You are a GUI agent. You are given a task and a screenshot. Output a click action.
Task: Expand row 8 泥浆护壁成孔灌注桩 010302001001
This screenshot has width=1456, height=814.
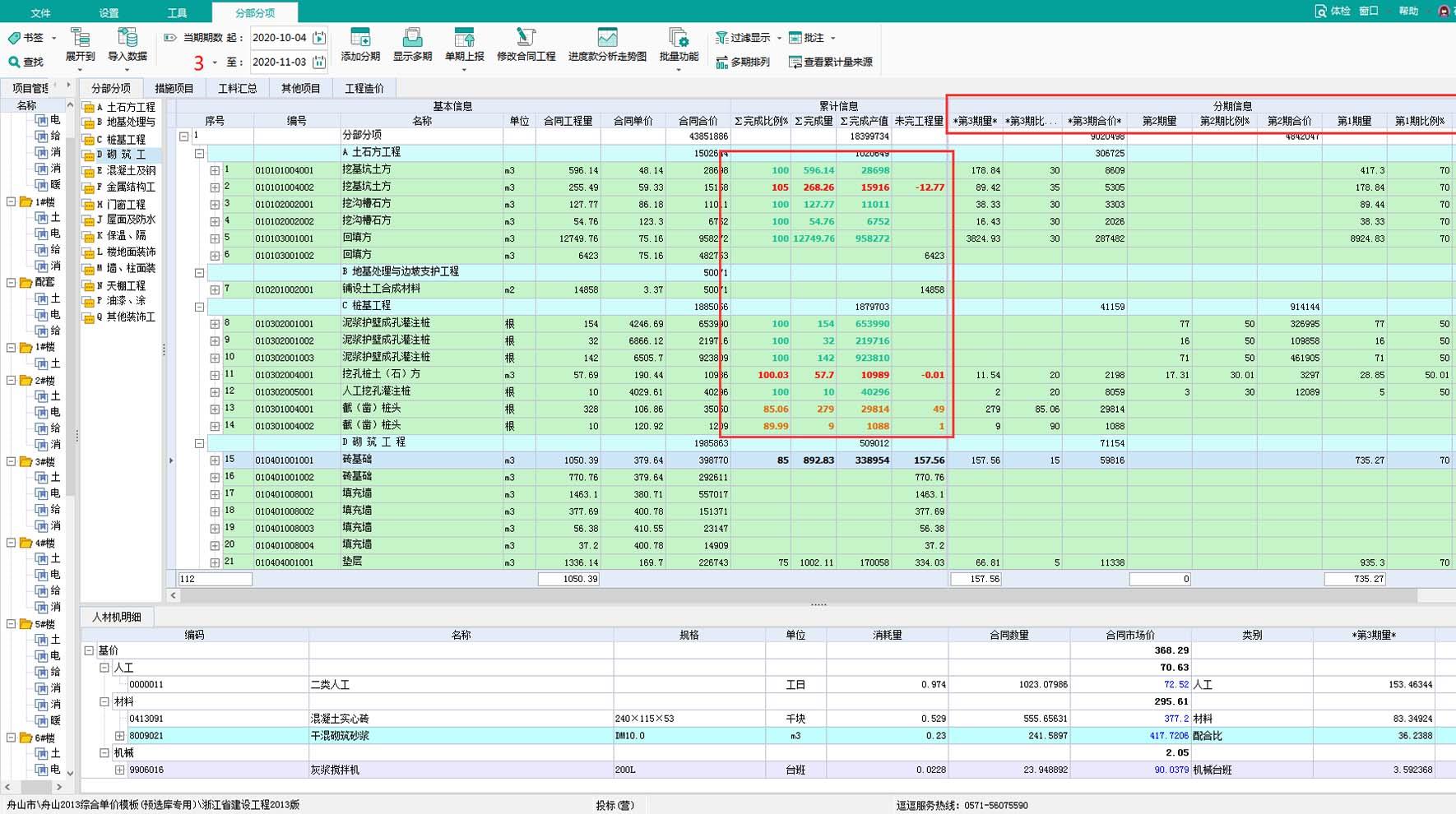pyautogui.click(x=215, y=324)
